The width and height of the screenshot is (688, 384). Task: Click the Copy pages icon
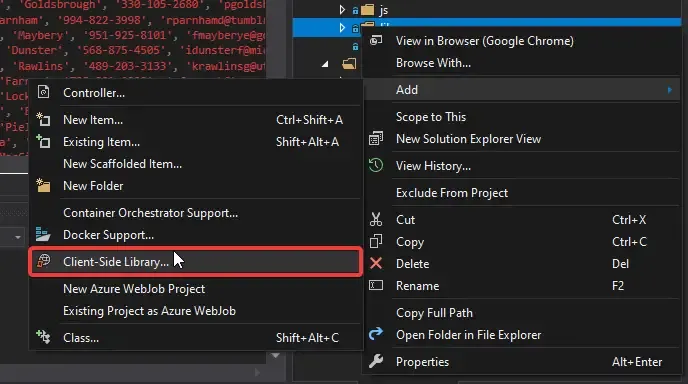(376, 241)
